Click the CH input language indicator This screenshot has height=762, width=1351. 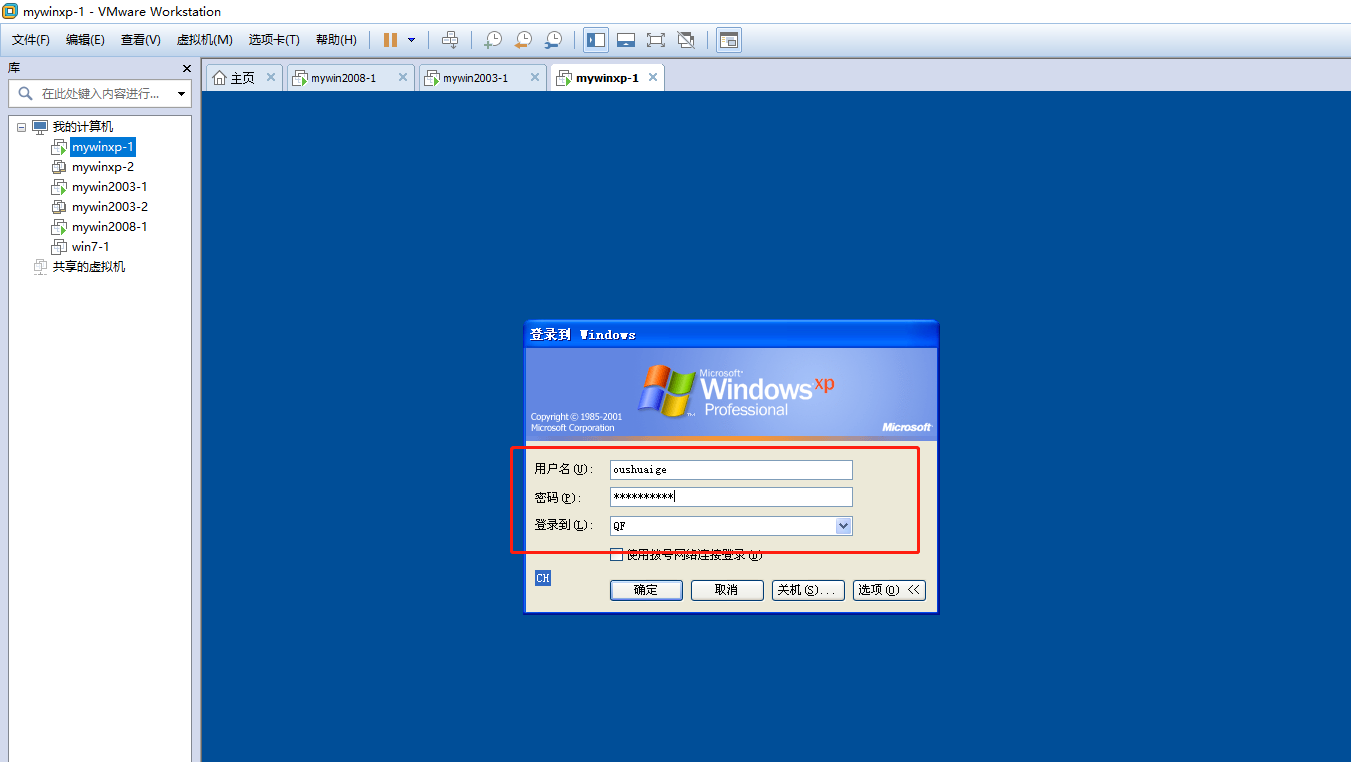543,578
